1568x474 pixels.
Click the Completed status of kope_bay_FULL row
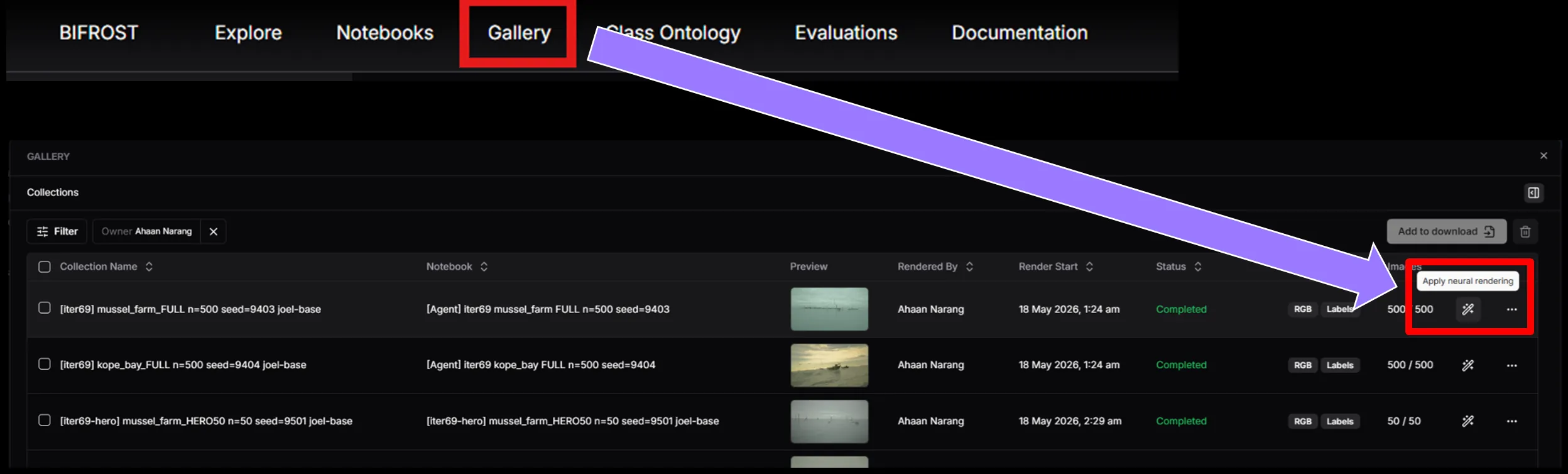pos(1181,365)
